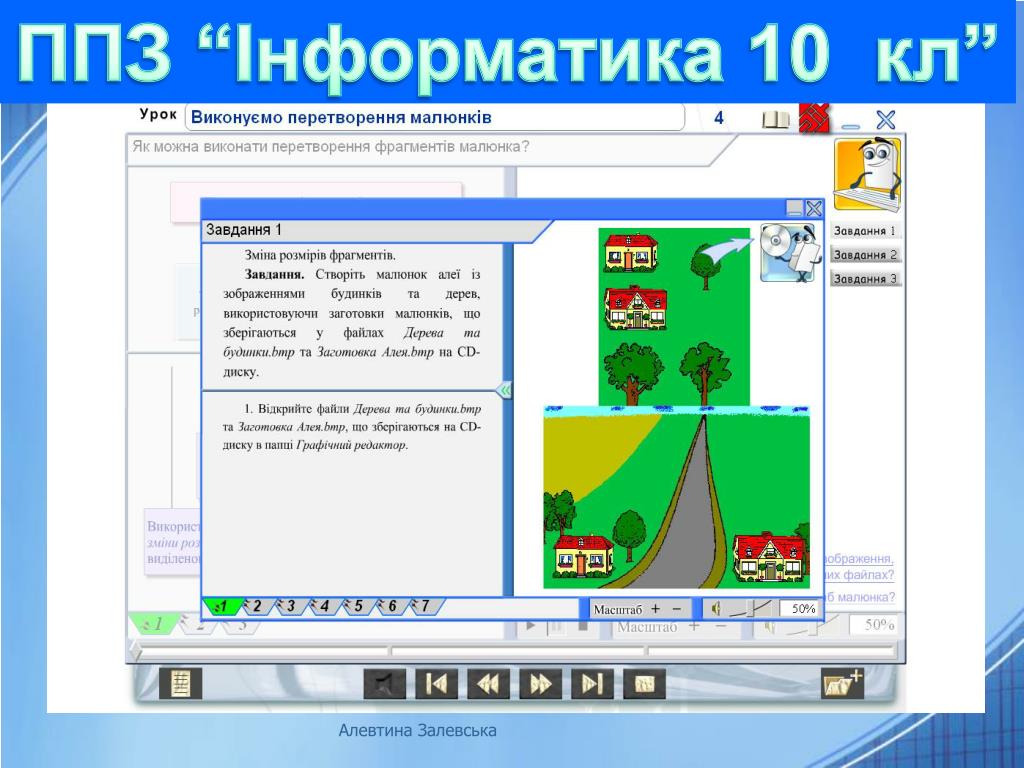Click author name Алевтина Залевська

pyautogui.click(x=417, y=730)
